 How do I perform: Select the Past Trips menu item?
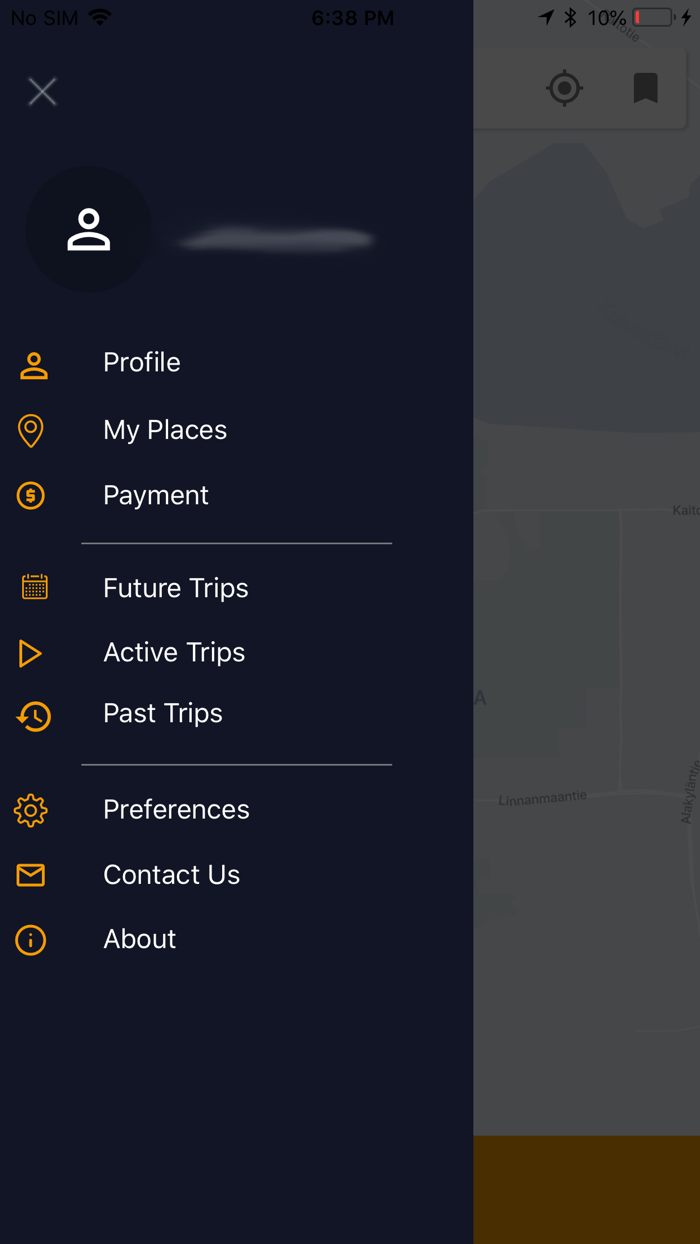[162, 713]
